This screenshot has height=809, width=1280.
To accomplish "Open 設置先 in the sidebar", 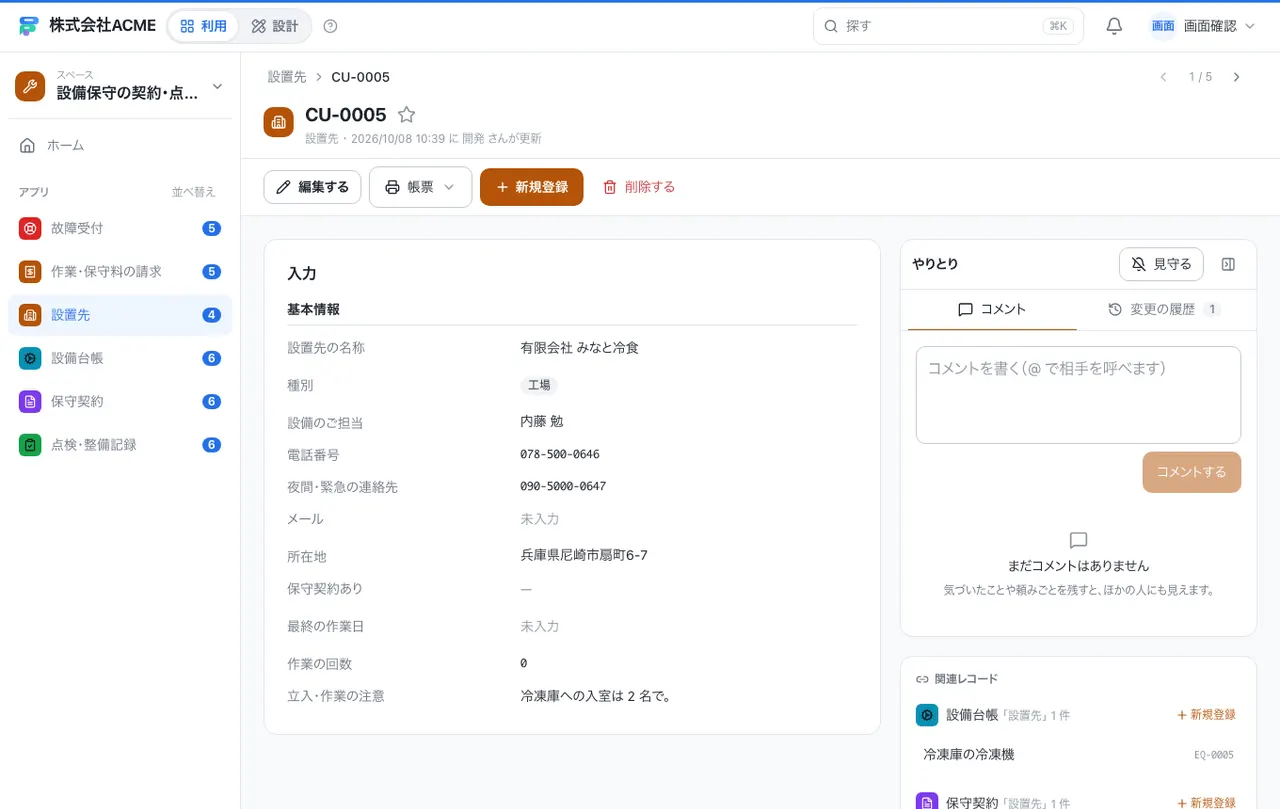I will coord(120,315).
